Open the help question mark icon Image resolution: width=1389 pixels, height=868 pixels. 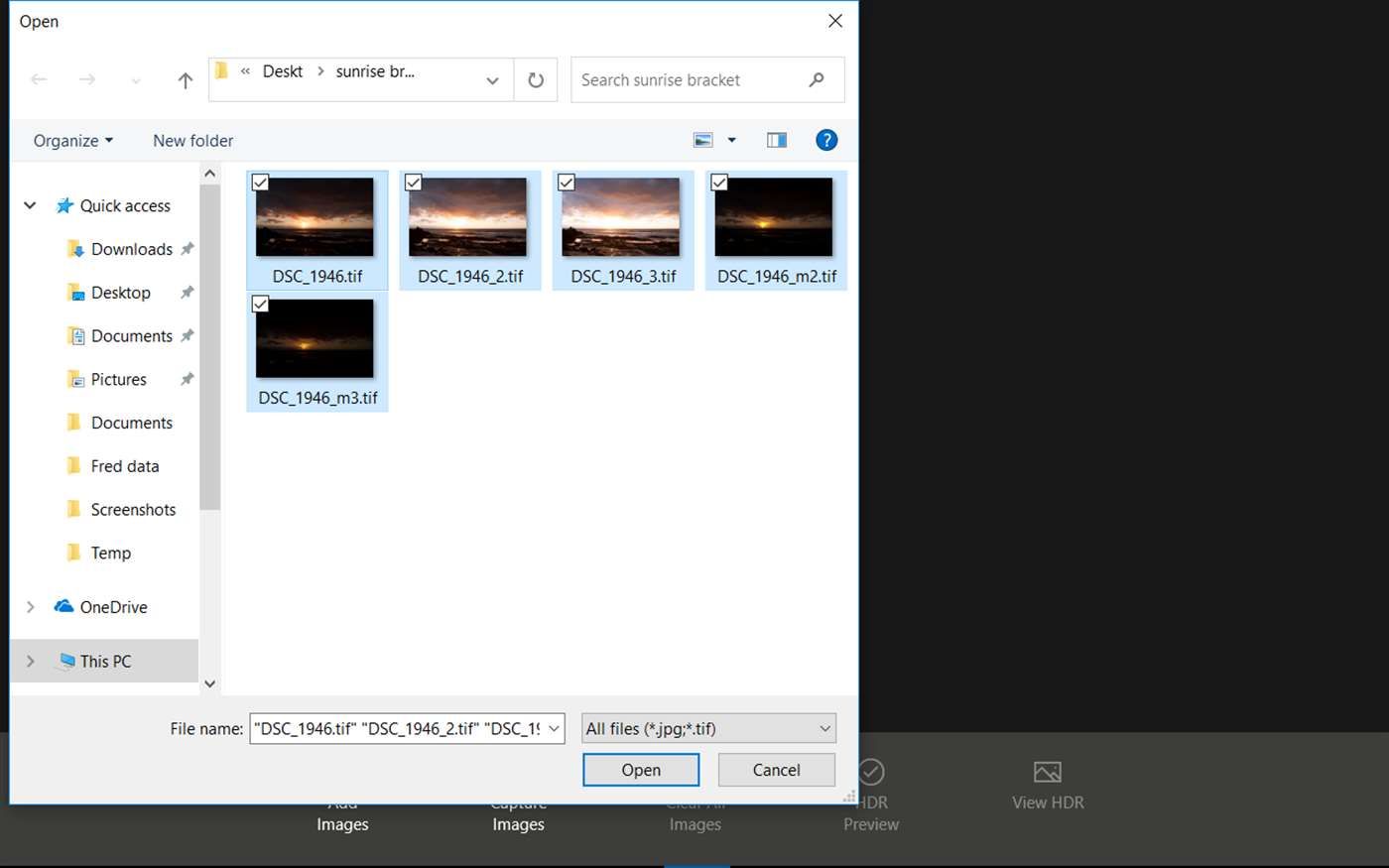(x=826, y=140)
